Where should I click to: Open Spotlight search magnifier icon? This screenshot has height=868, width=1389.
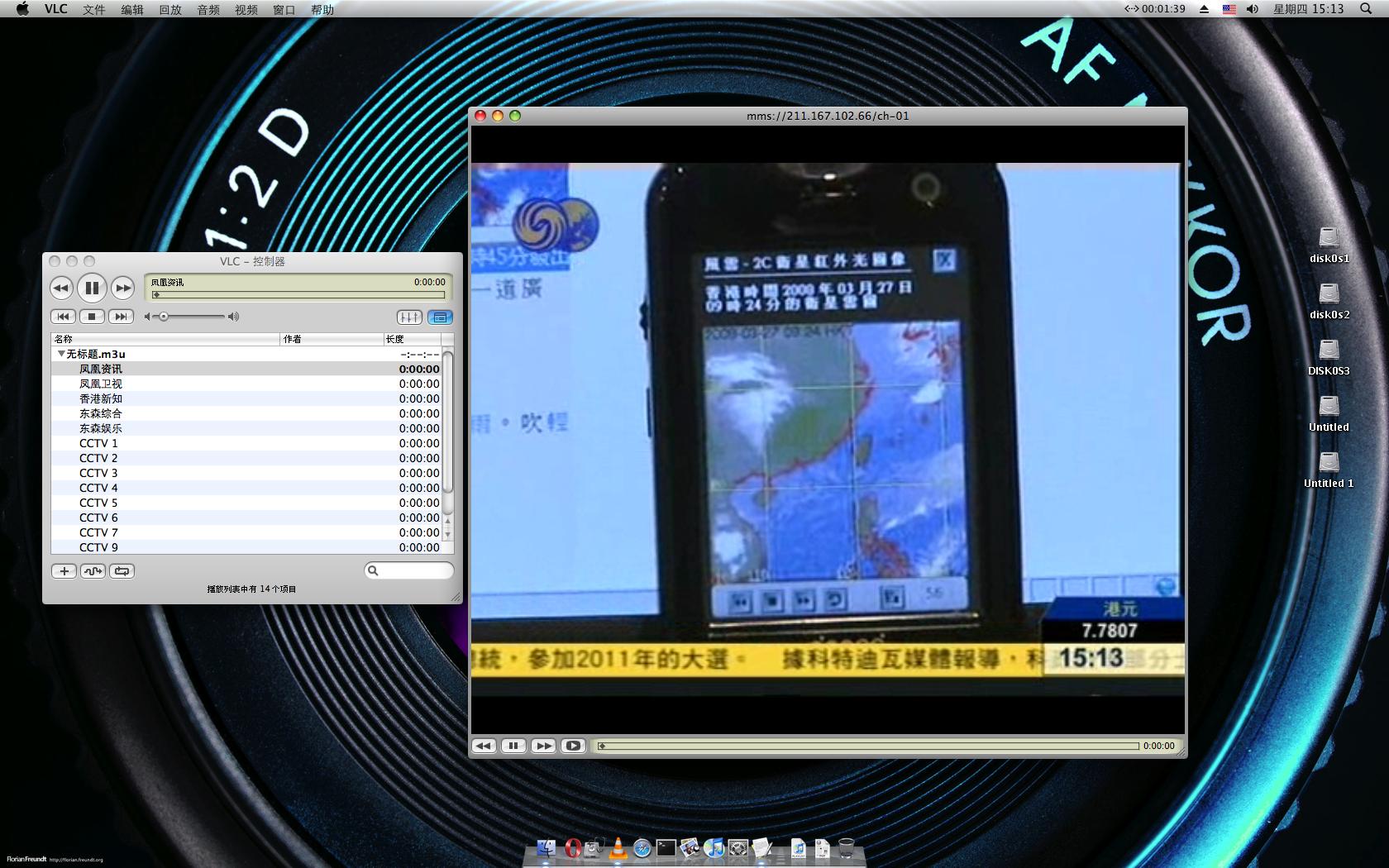click(1364, 9)
